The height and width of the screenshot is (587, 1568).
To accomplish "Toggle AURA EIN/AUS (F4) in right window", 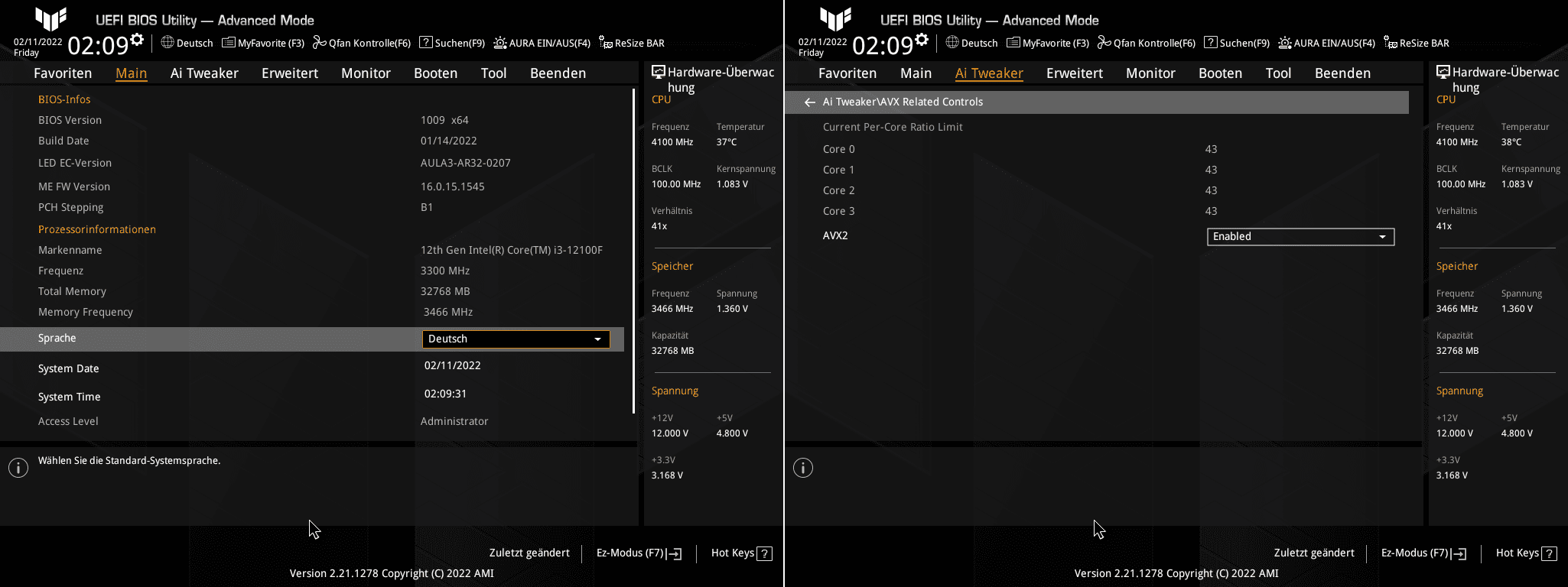I will [x=1327, y=43].
